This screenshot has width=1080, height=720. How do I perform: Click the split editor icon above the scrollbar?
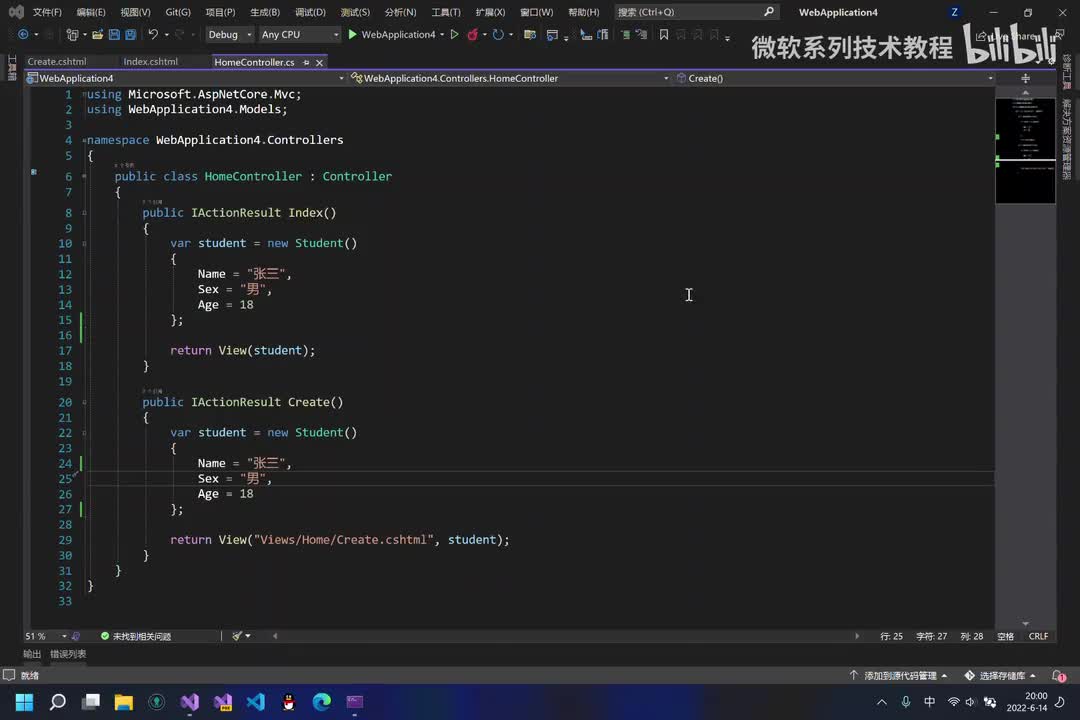[x=1026, y=79]
